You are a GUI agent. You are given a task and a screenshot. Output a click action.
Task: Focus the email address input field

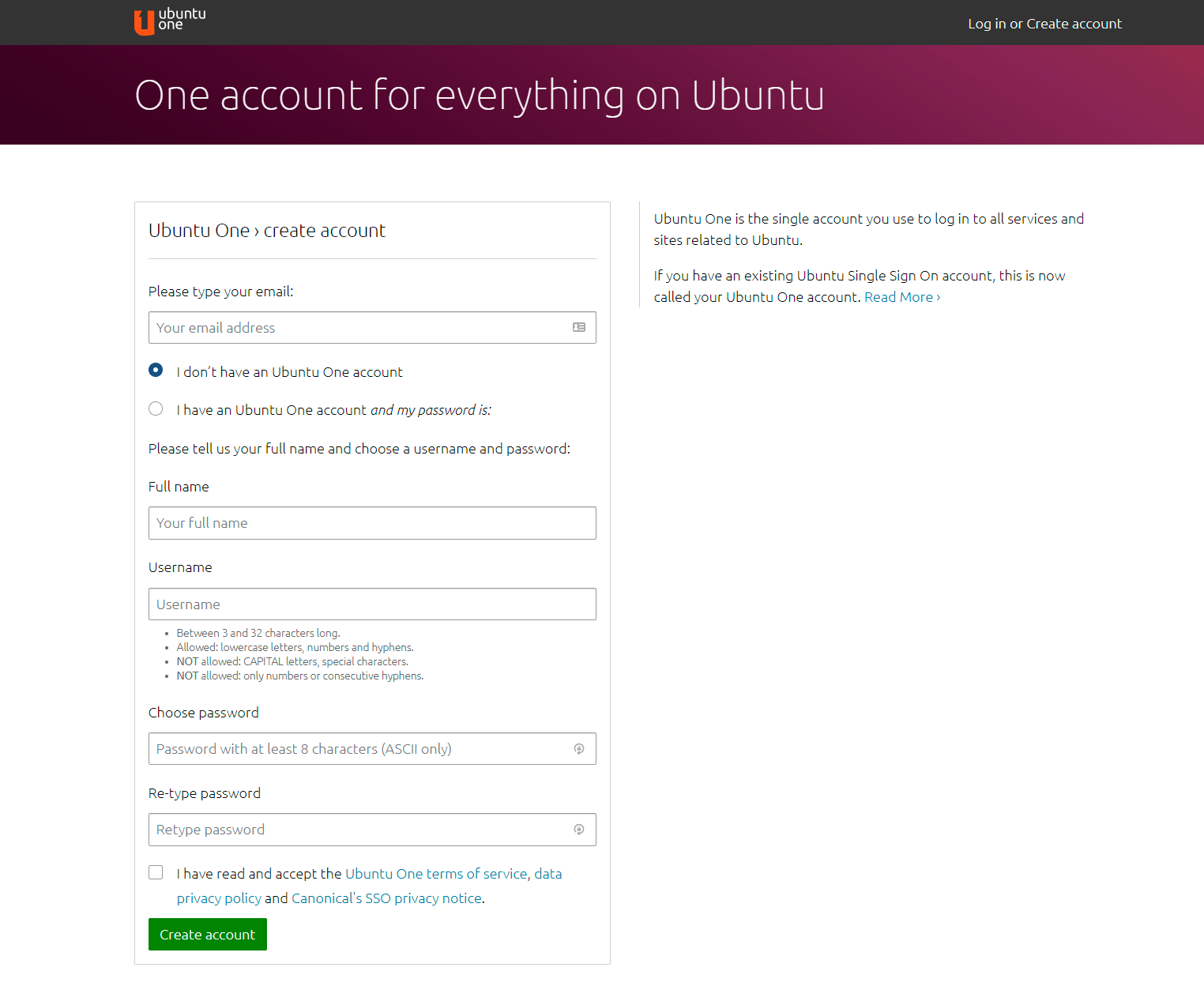click(x=359, y=328)
